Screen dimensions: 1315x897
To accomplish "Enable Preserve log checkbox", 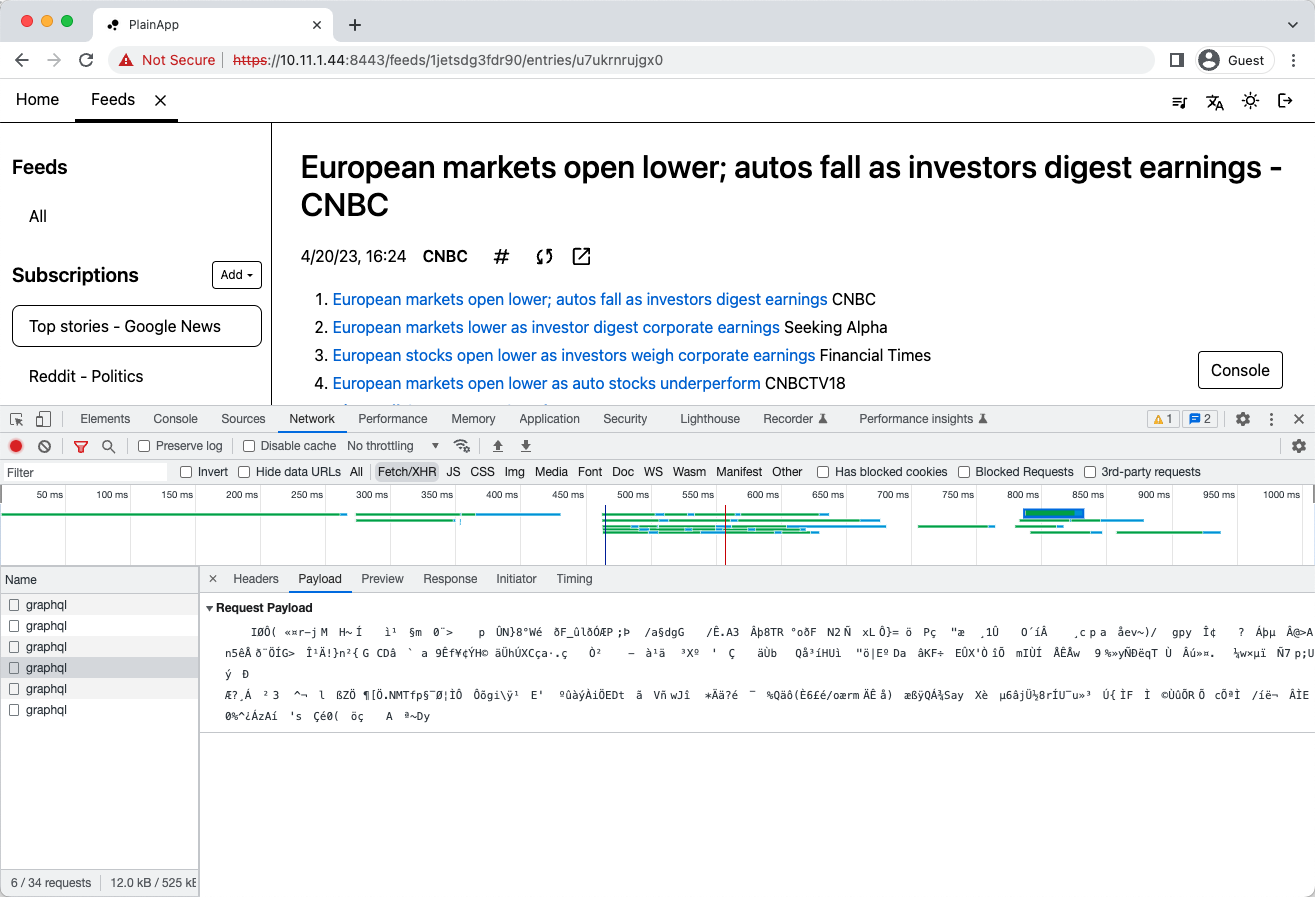I will 144,446.
